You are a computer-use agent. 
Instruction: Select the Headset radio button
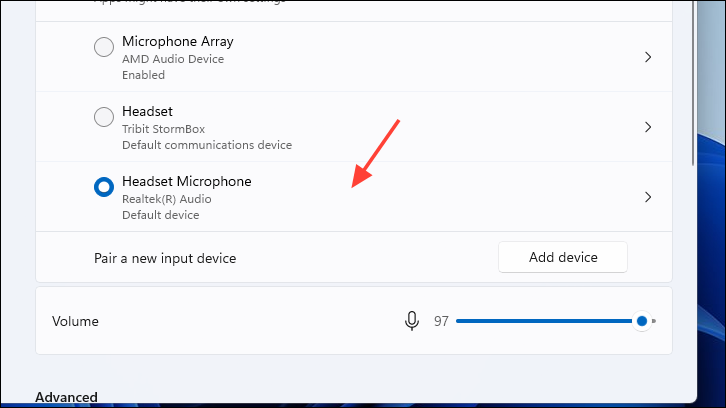(103, 117)
